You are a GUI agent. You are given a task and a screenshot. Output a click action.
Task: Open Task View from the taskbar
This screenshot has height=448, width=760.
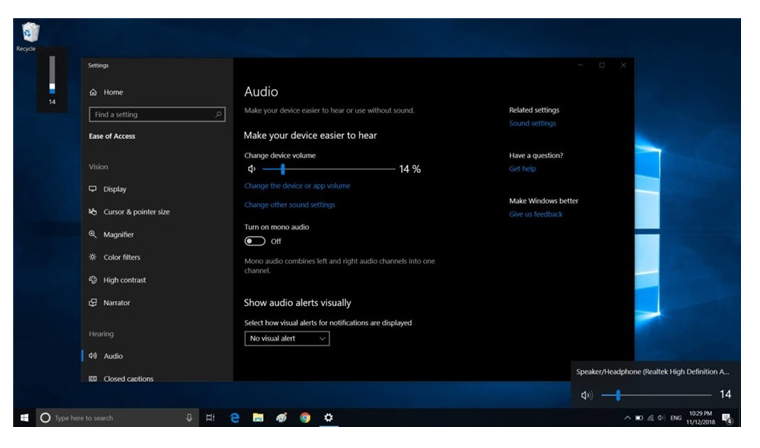click(x=210, y=418)
